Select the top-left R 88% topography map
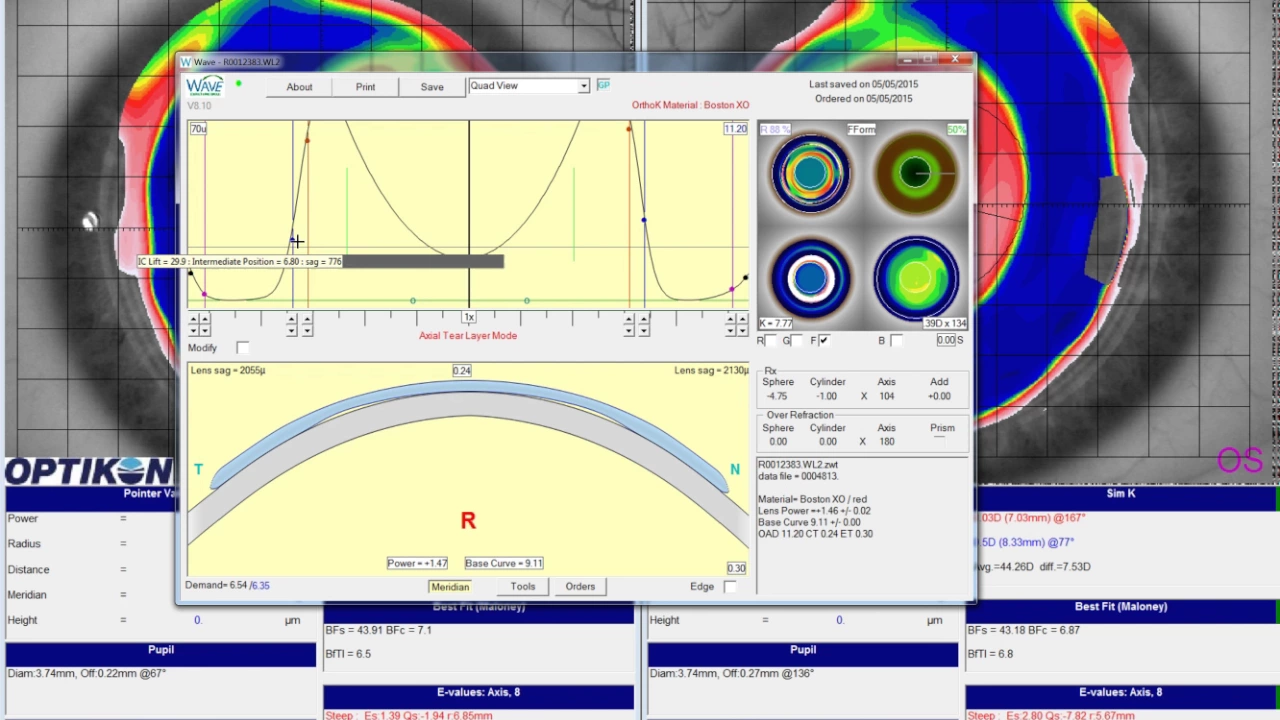This screenshot has height=720, width=1280. 810,175
